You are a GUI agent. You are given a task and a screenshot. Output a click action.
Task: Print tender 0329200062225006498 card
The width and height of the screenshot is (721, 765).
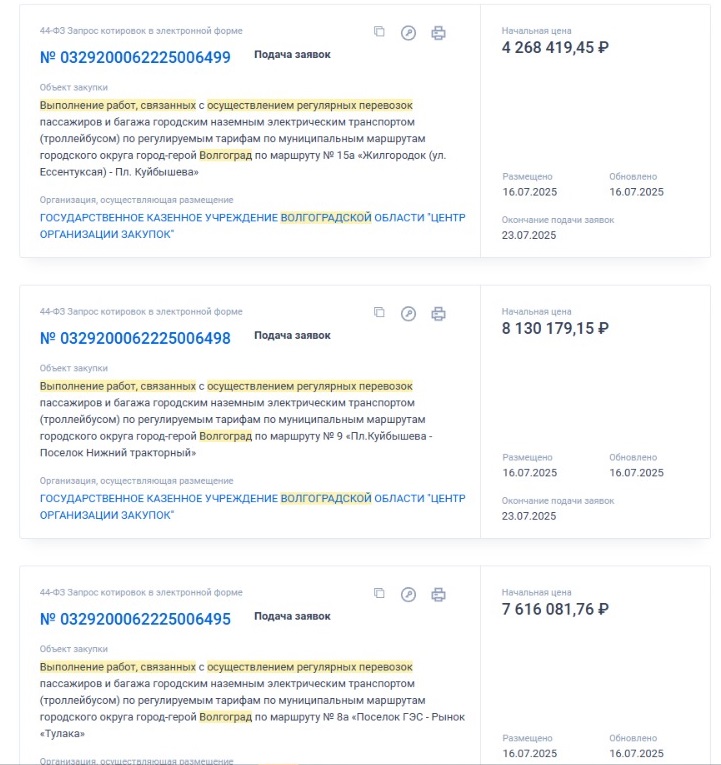(x=438, y=313)
